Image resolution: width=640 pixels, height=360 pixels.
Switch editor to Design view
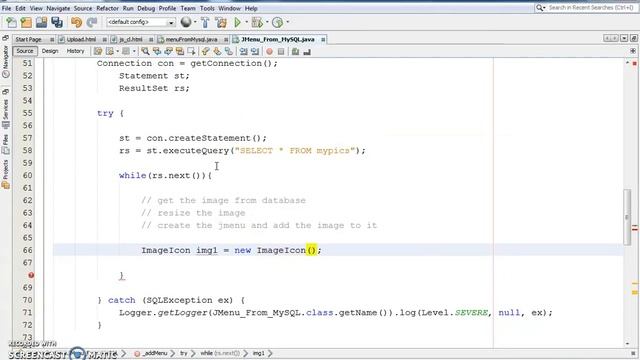(x=50, y=51)
